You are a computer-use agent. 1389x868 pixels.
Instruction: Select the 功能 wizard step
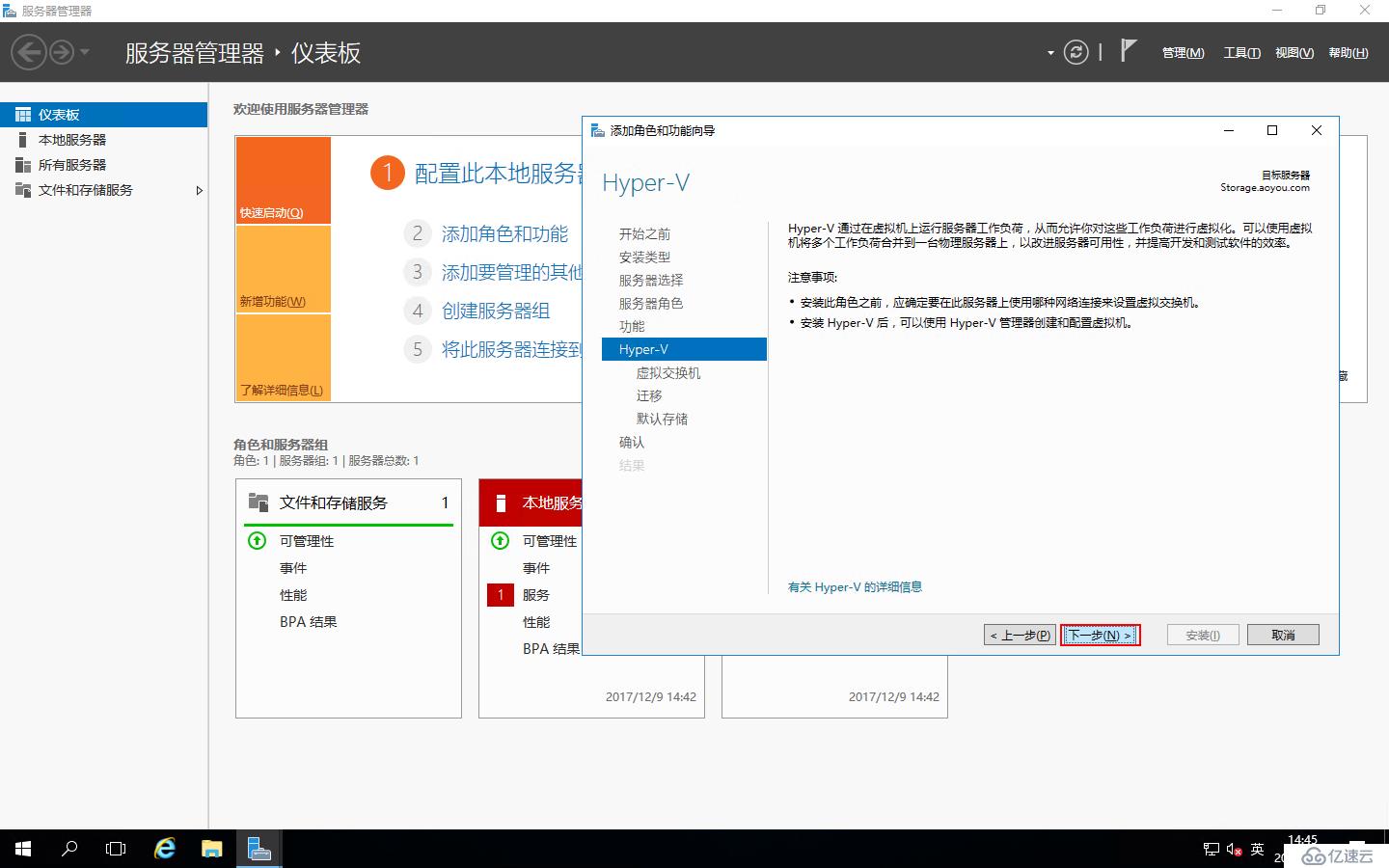[x=632, y=327]
